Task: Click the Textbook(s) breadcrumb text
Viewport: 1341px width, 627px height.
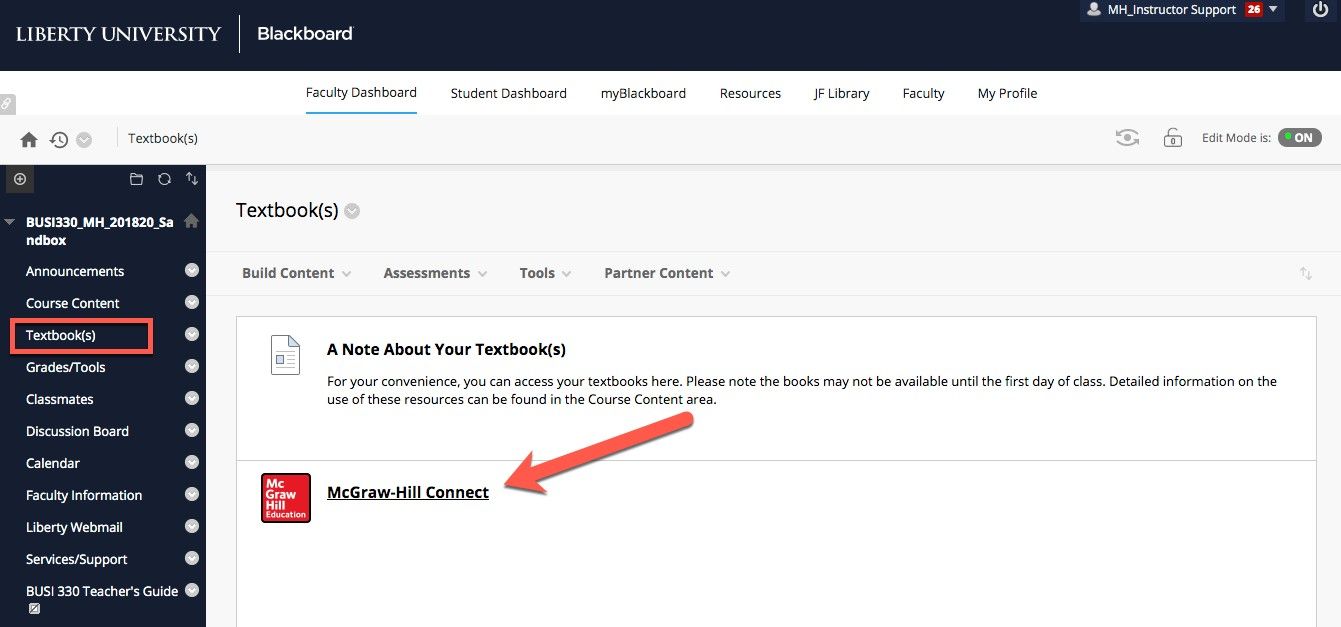Action: click(163, 138)
